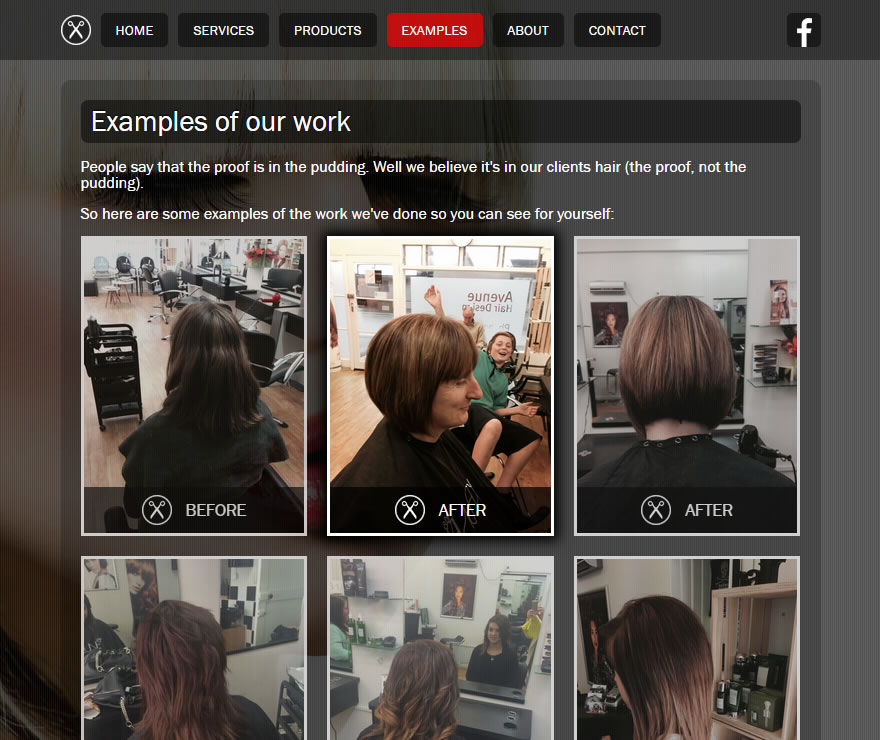This screenshot has width=880, height=740.
Task: Click scissors icon on the highlighted middle AFTER caption
Action: click(410, 510)
